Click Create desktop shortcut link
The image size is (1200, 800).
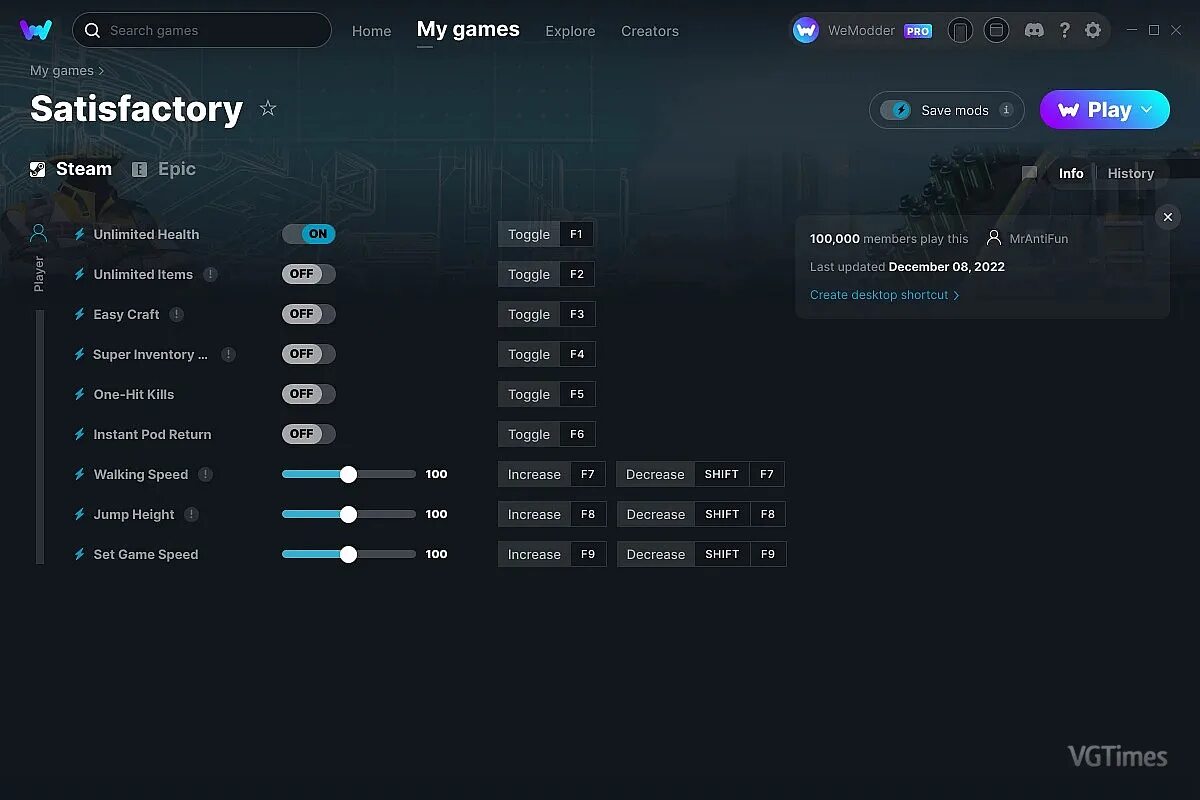tap(885, 295)
